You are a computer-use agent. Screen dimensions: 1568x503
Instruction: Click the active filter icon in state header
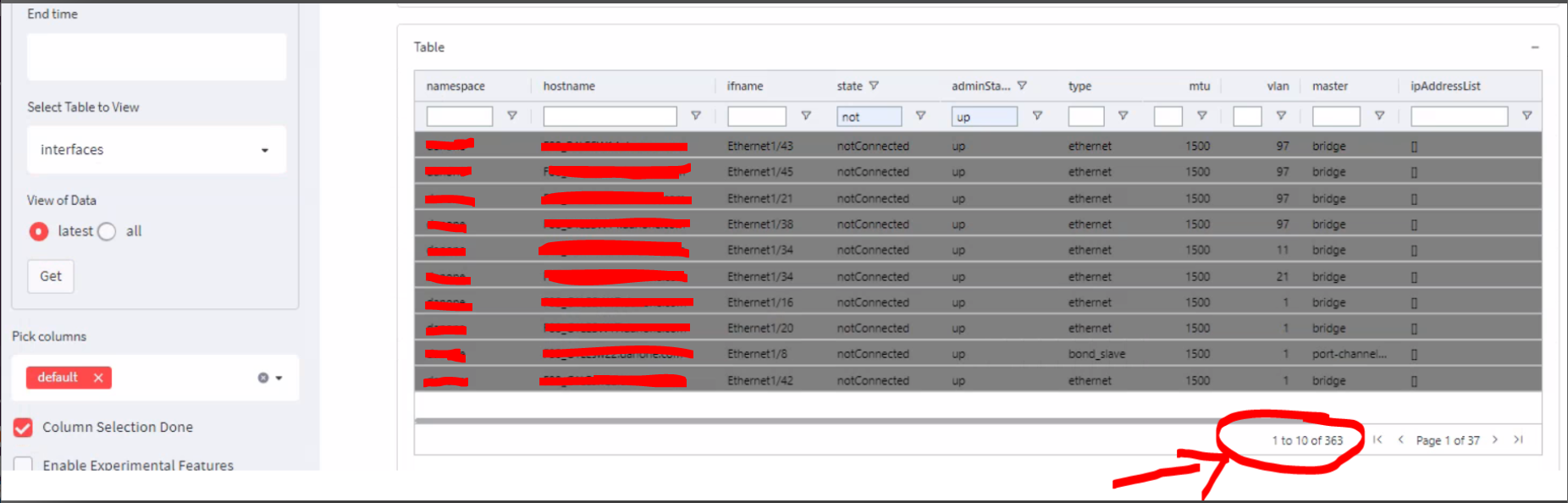[x=874, y=86]
